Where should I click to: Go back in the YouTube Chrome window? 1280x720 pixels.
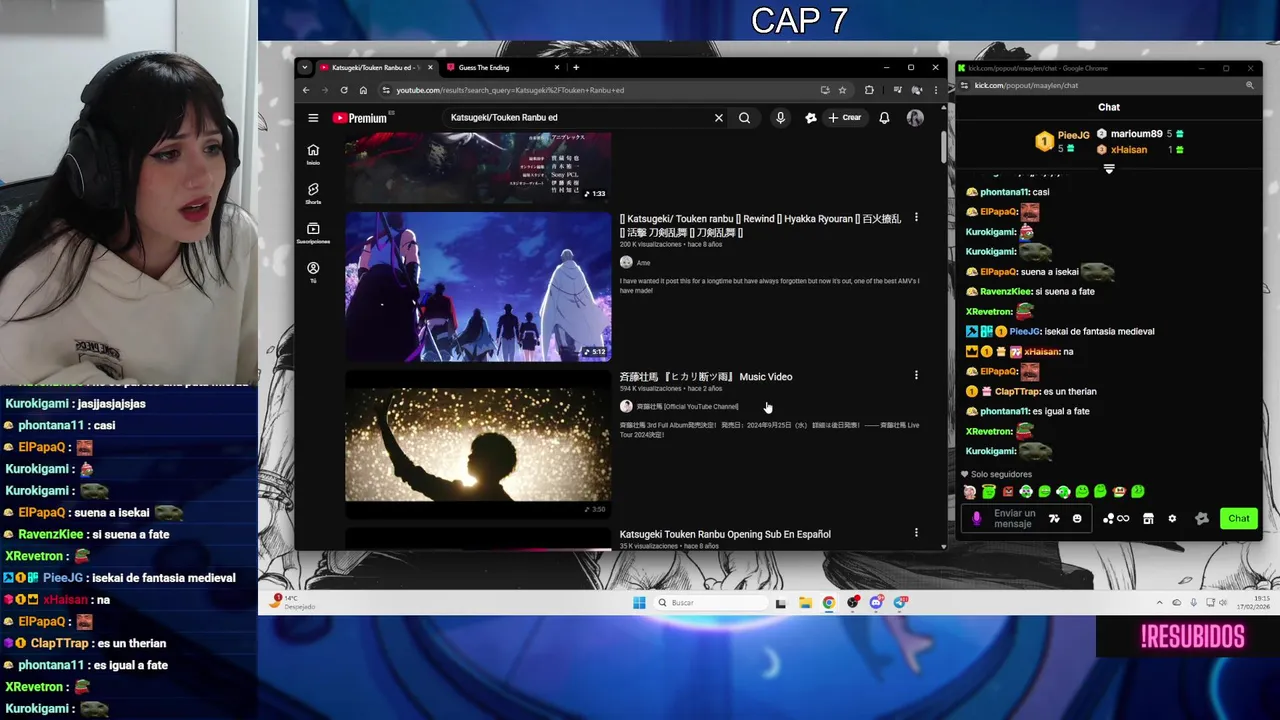point(306,90)
